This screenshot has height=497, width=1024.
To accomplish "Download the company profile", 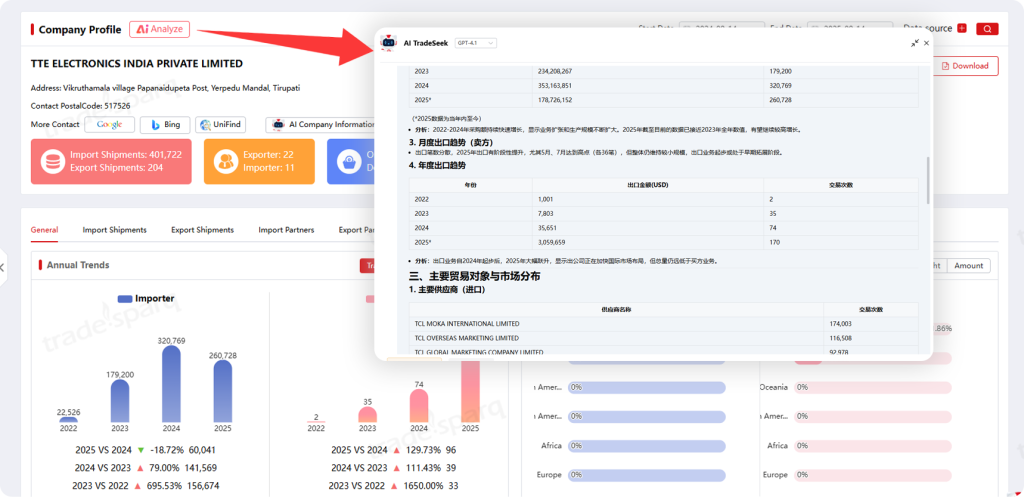I will coord(965,66).
